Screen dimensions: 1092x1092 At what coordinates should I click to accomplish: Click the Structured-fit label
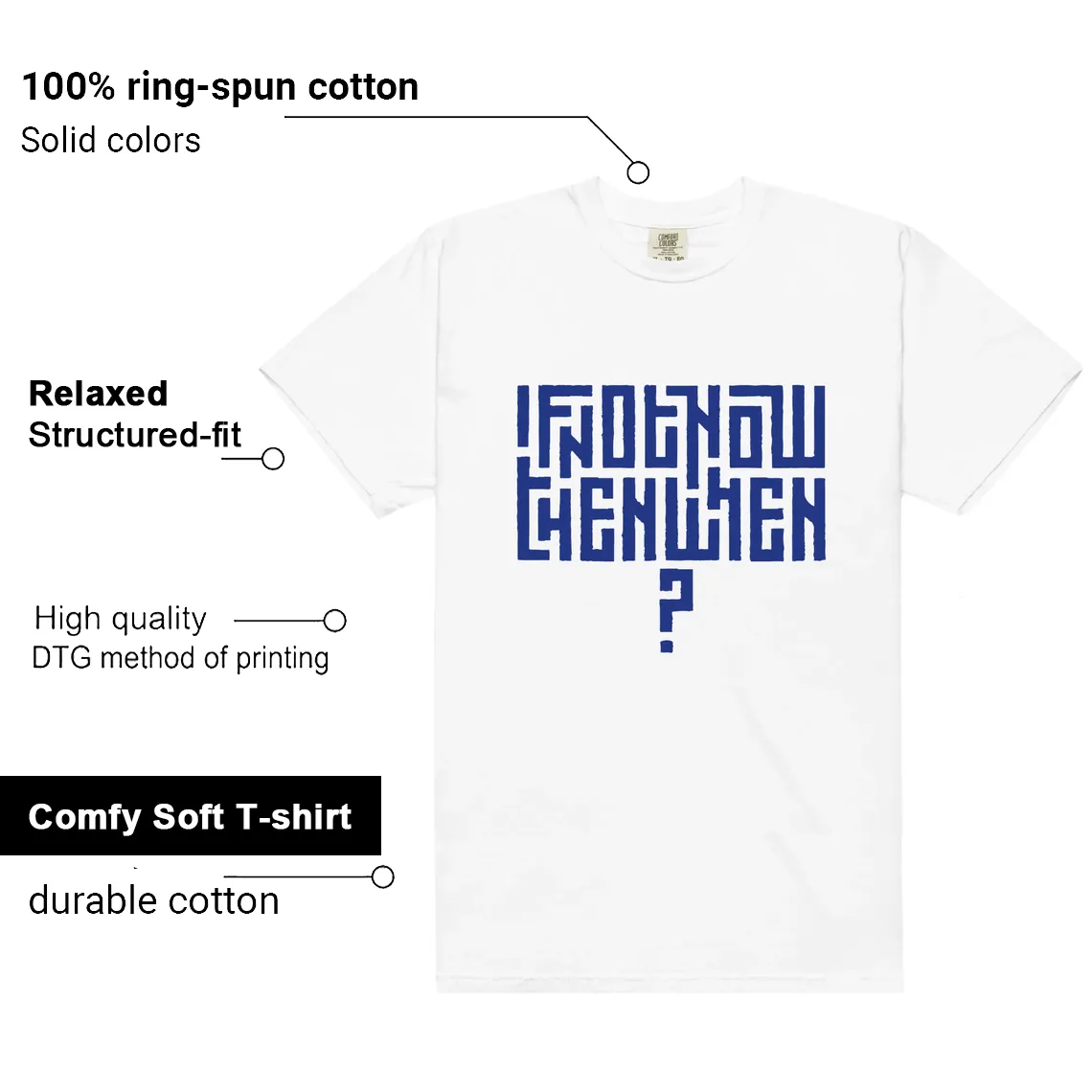(134, 435)
